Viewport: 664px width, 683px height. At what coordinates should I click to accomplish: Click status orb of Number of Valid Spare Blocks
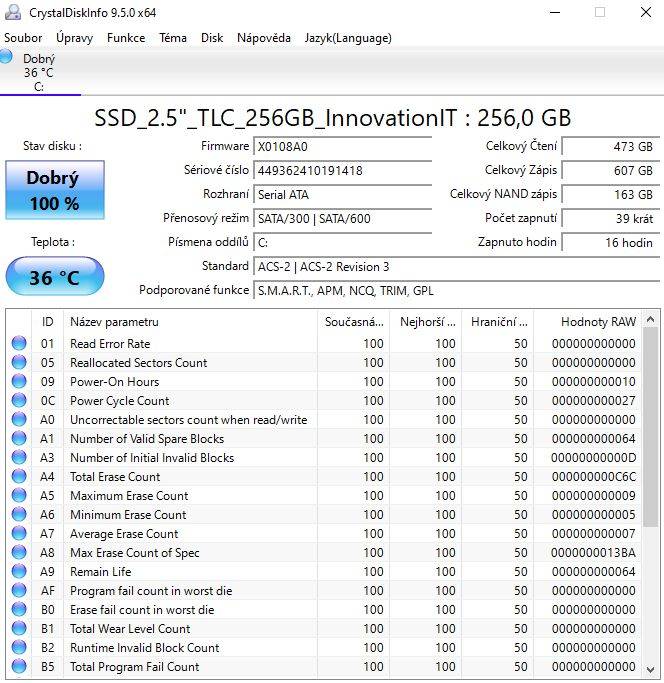tap(19, 438)
